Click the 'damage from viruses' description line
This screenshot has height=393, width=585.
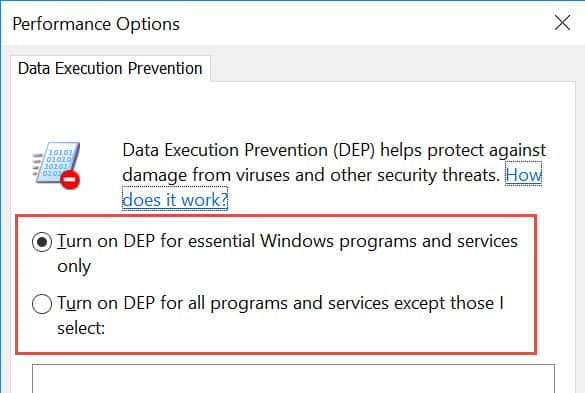[x=311, y=175]
